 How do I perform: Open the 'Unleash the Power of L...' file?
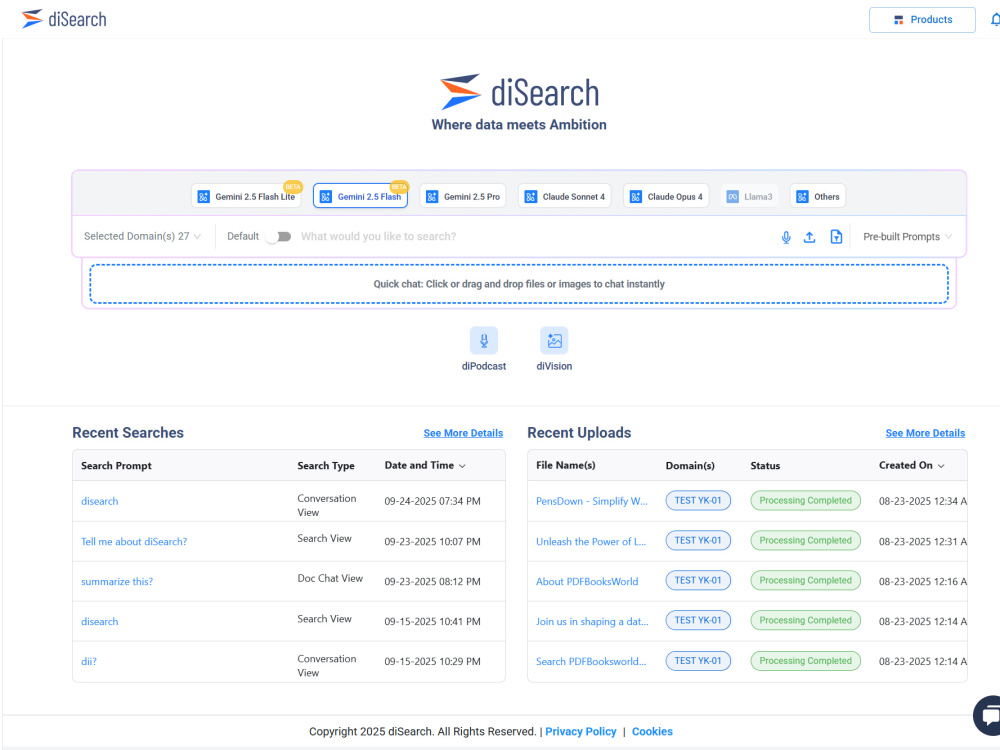[x=591, y=541]
